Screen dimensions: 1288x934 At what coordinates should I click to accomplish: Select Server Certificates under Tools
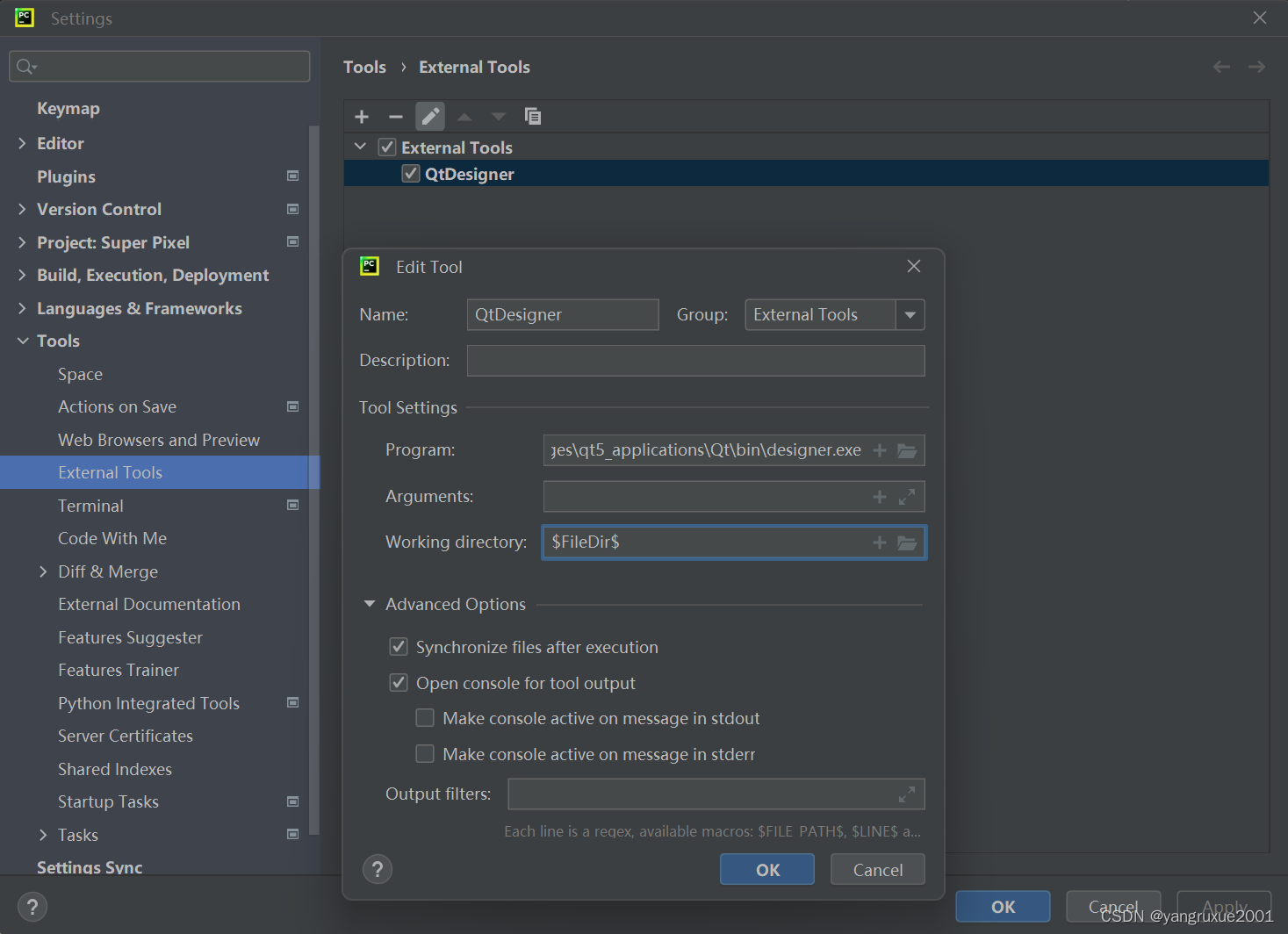click(126, 736)
